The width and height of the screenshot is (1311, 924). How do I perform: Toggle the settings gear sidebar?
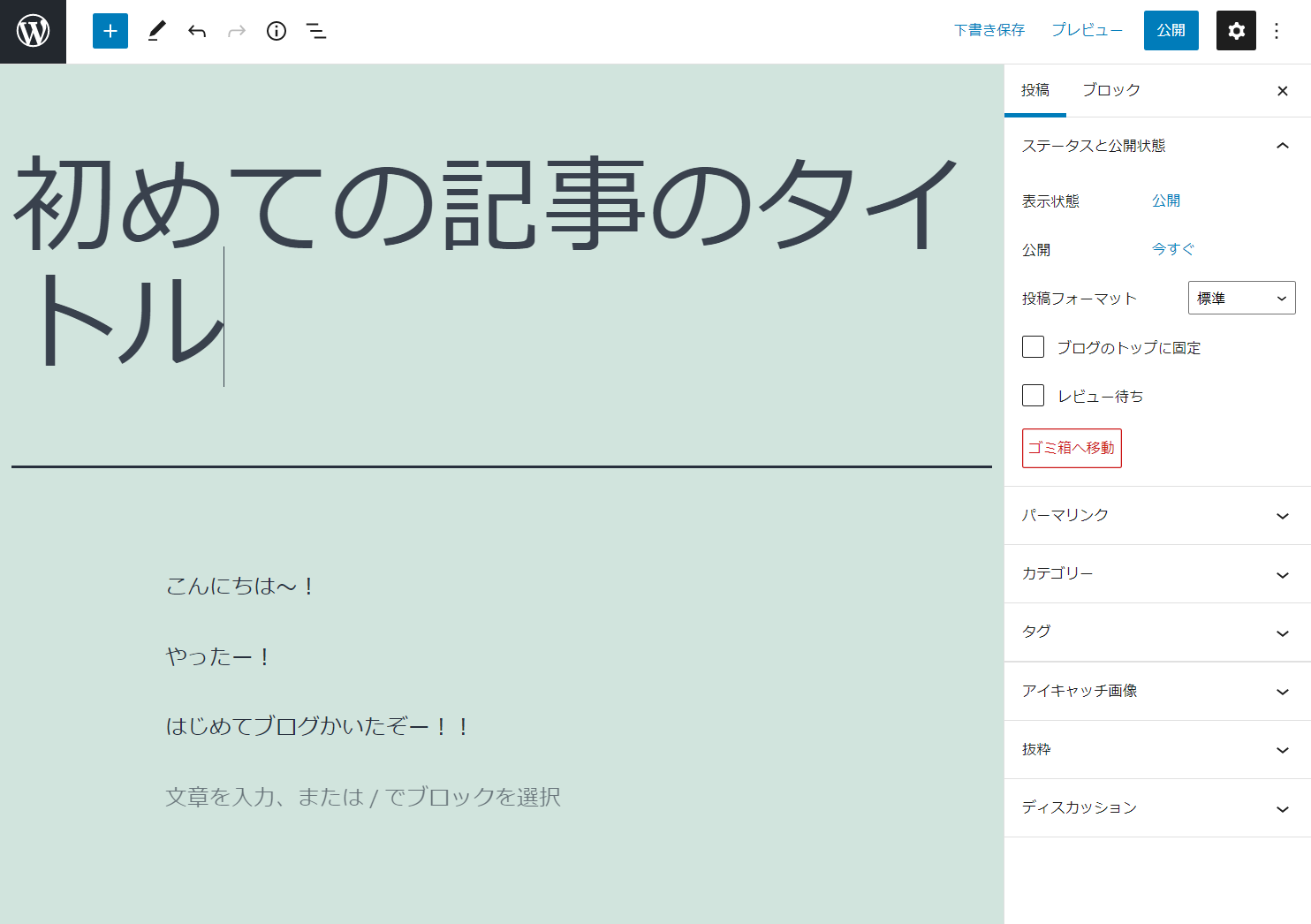point(1236,31)
